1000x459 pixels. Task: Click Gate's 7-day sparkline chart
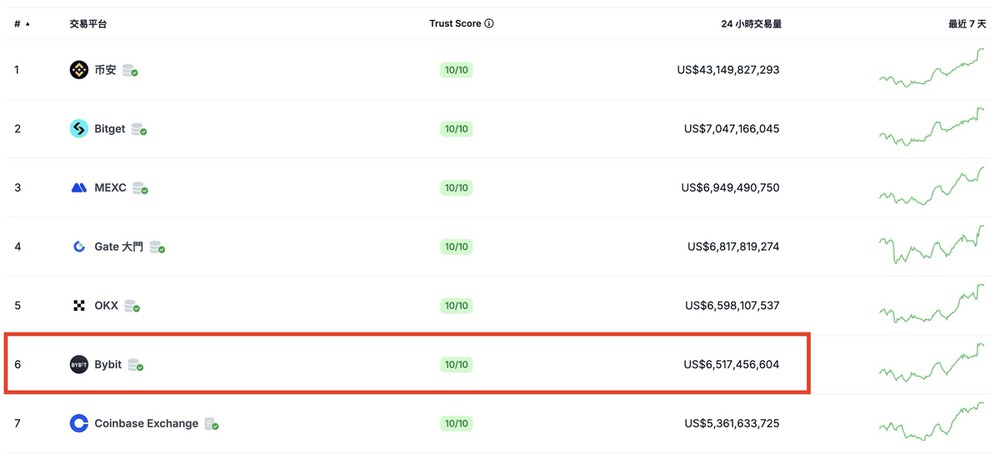click(x=931, y=245)
